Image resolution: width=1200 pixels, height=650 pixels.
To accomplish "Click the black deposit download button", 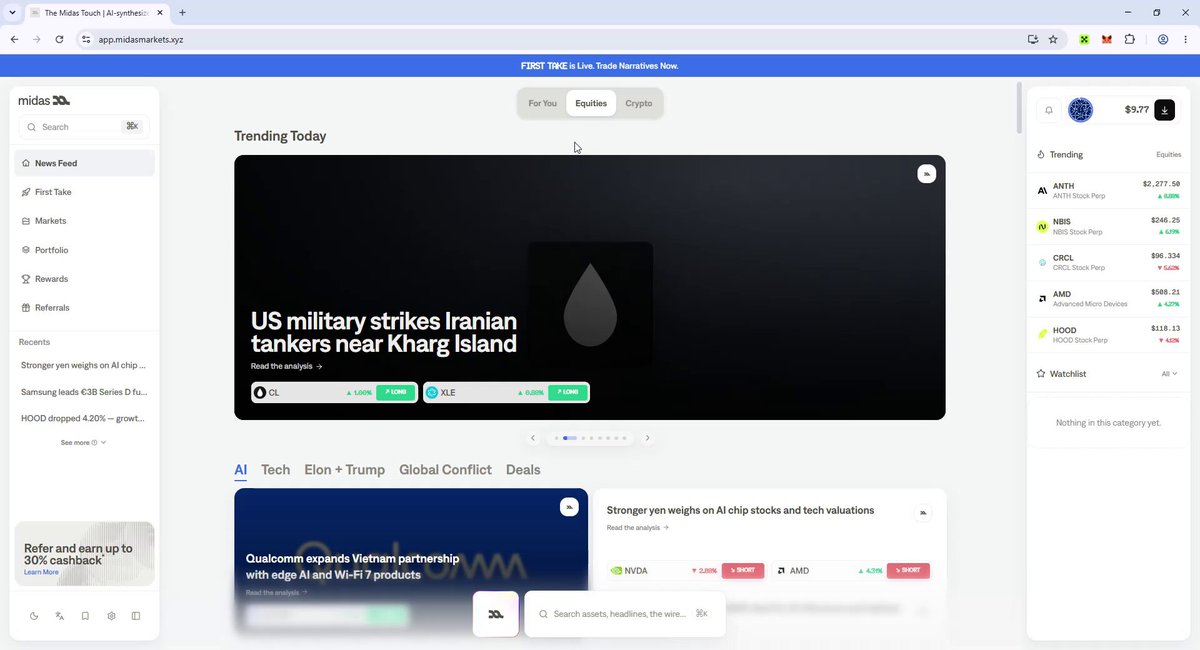I will tap(1164, 110).
